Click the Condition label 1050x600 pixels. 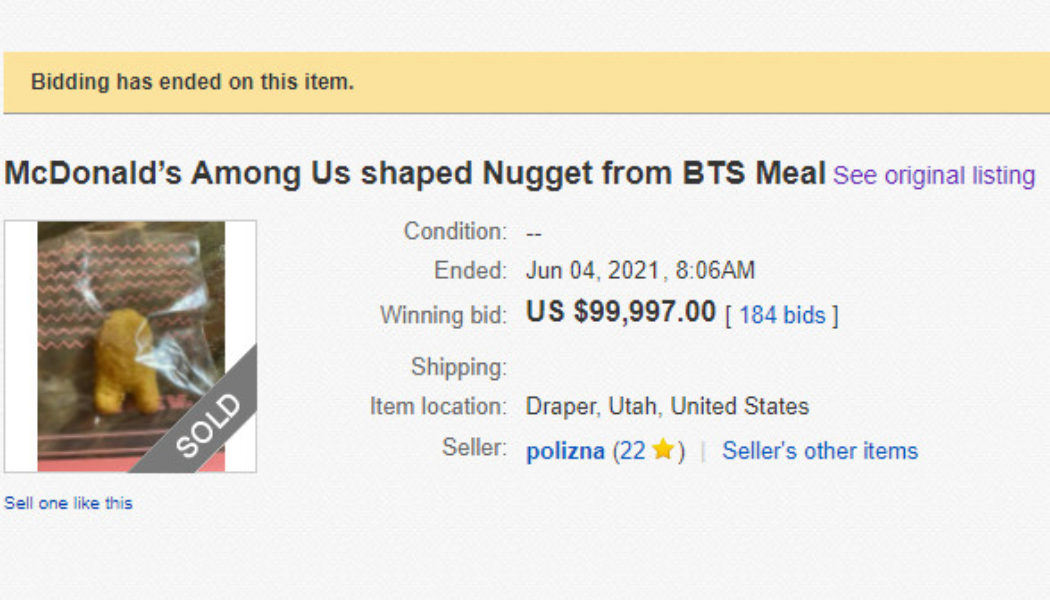[455, 231]
